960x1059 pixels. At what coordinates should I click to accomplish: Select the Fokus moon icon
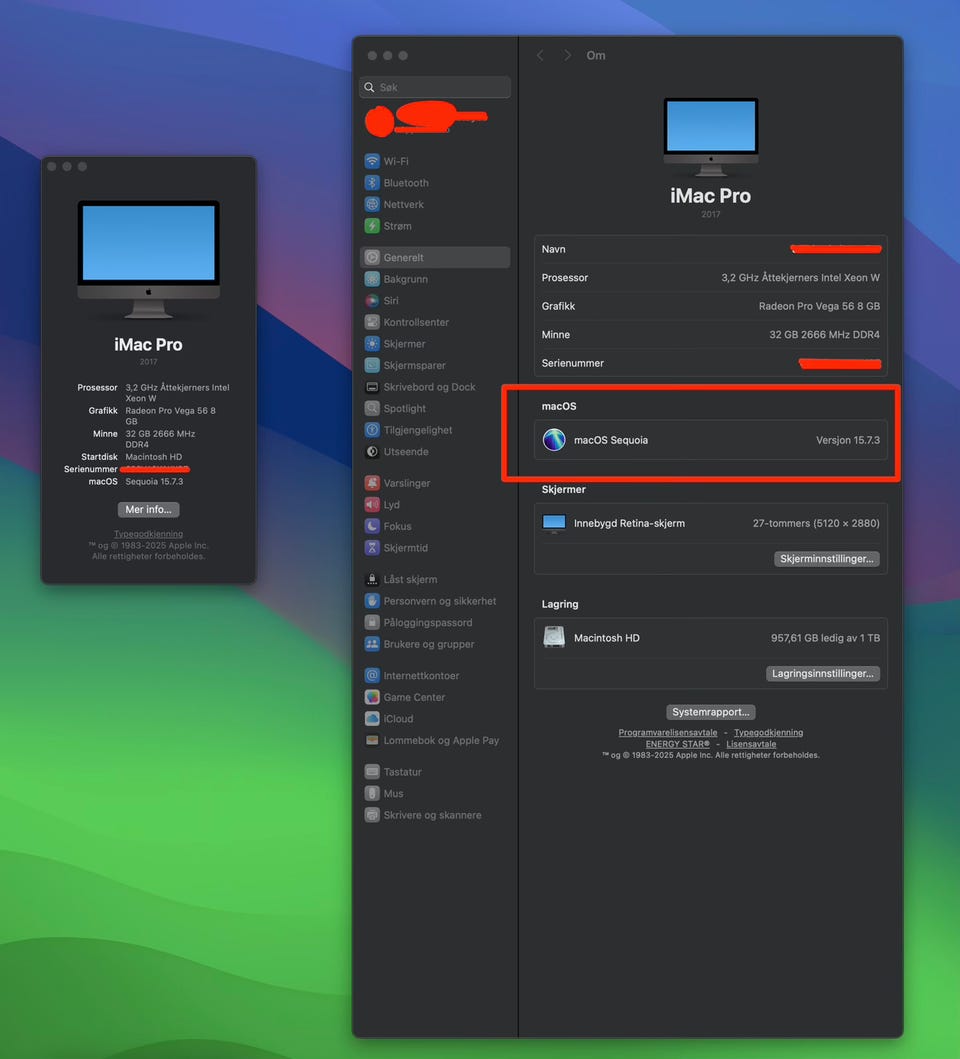pyautogui.click(x=372, y=526)
